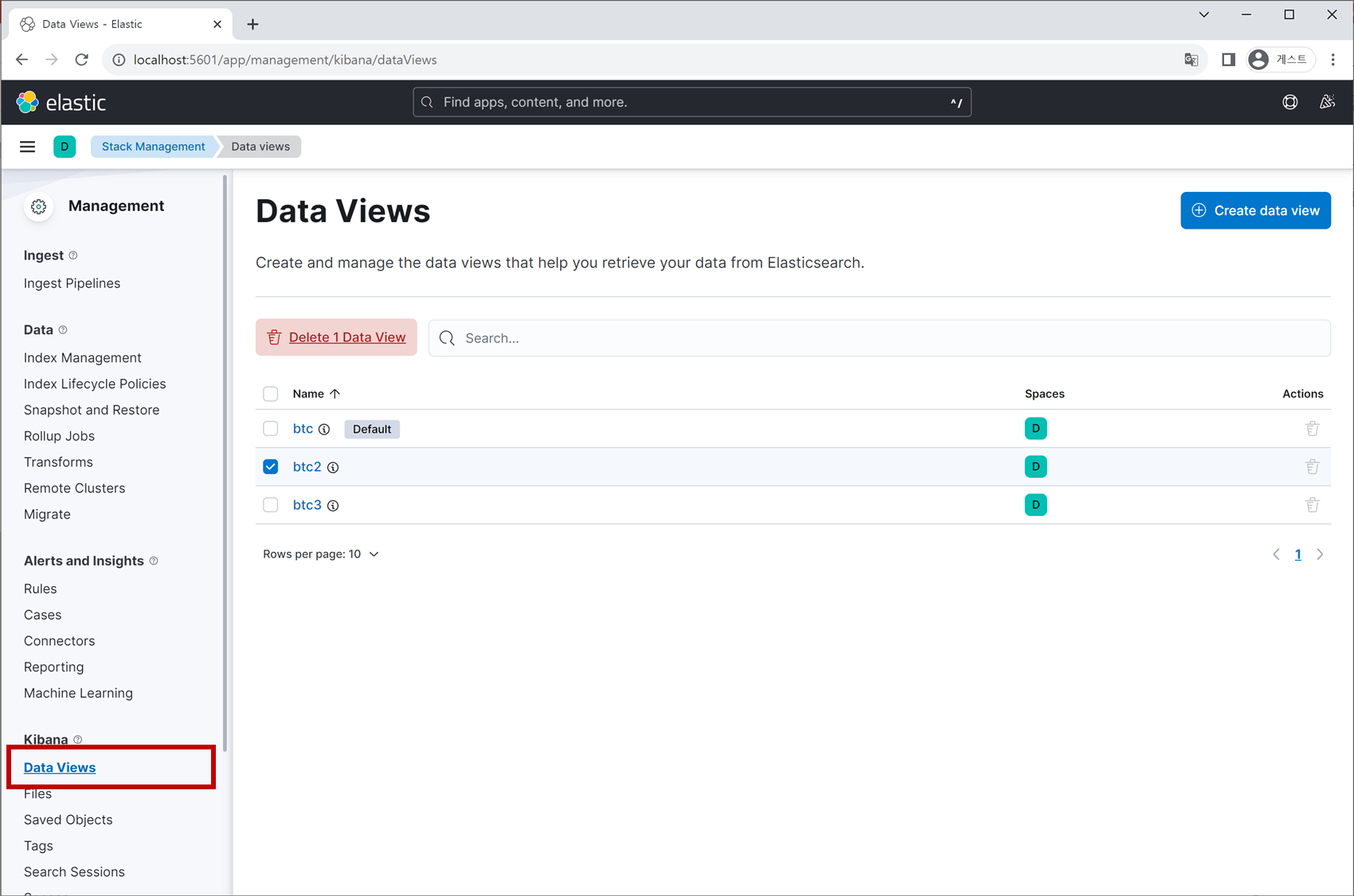Sort the table by the Name column
The height and width of the screenshot is (896, 1354).
(x=316, y=394)
